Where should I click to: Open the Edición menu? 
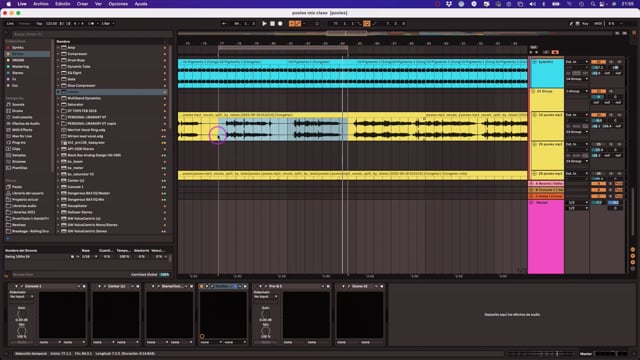(62, 4)
